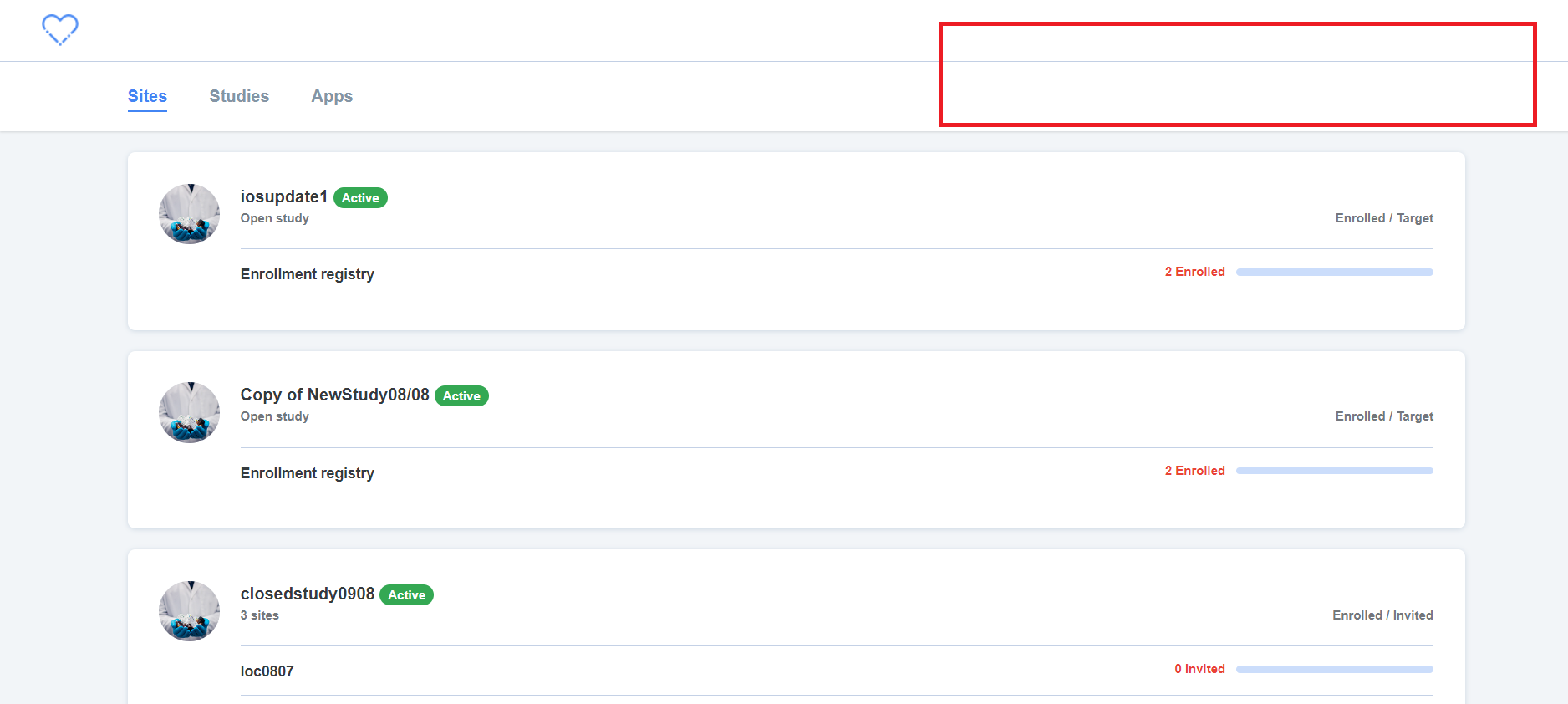Screen dimensions: 1568x704
Task: Click the closedstudy0908 study title
Action: pos(307,593)
